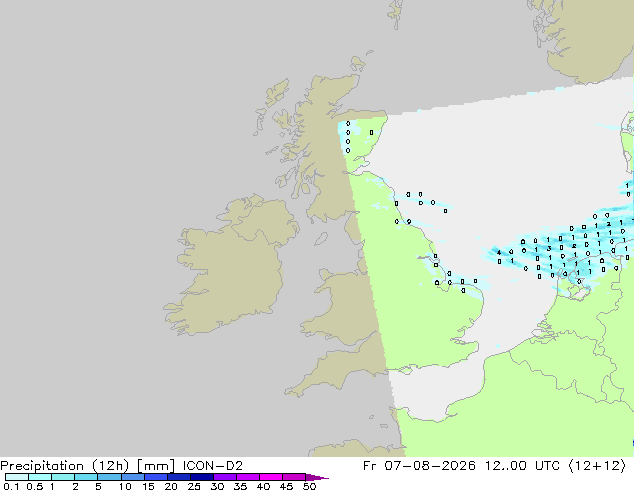
Task: Click the date 07-08-2026
Action: [430, 466]
